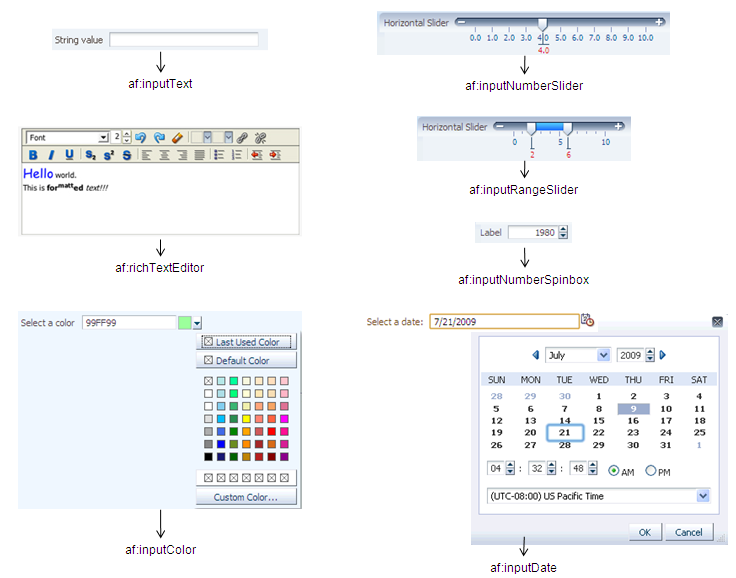This screenshot has height=578, width=736.
Task: Insert a hyperlink with the link icon
Action: (242, 138)
